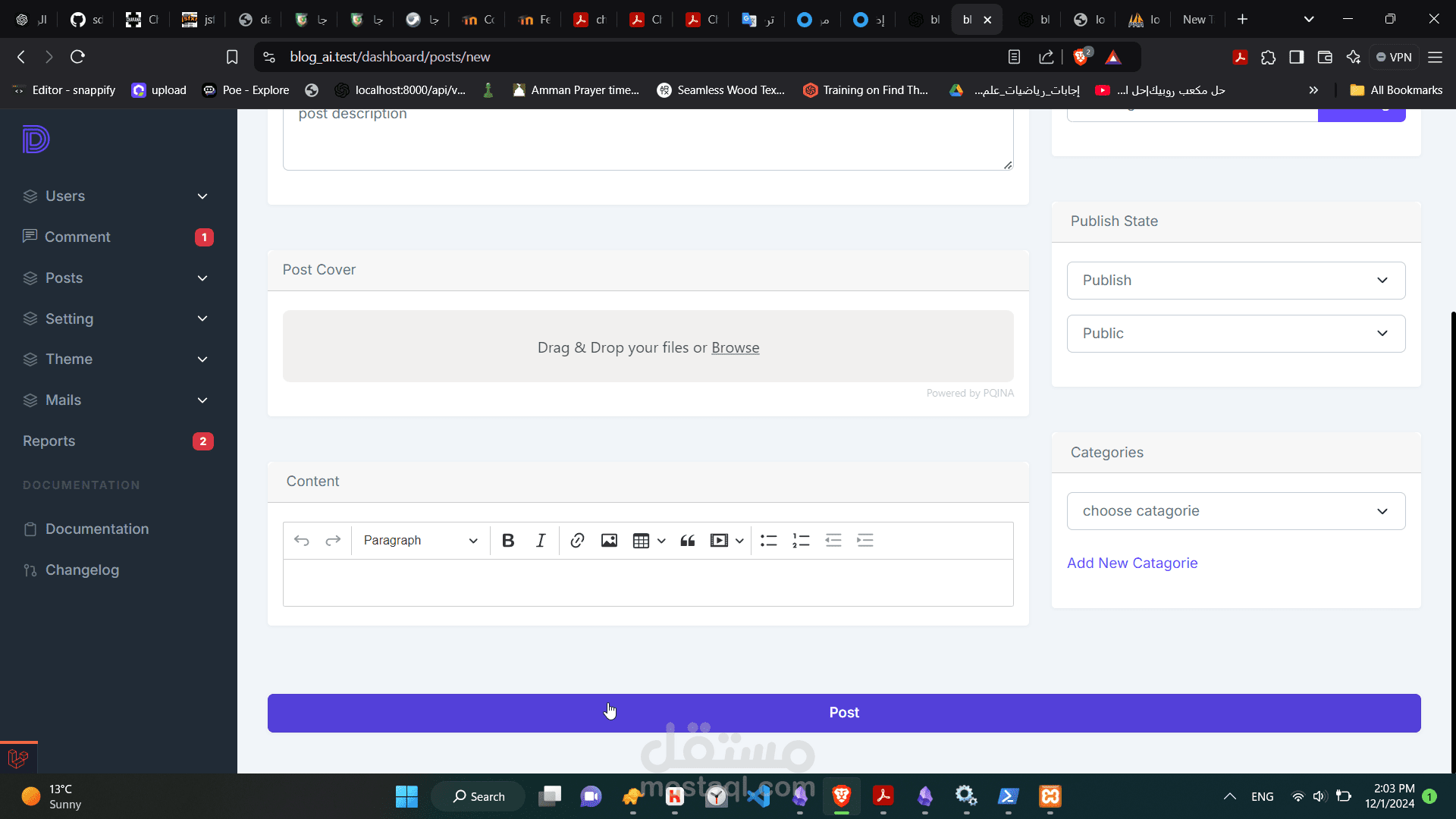This screenshot has width=1456, height=819.
Task: Click inside the post description textarea
Action: point(648,140)
